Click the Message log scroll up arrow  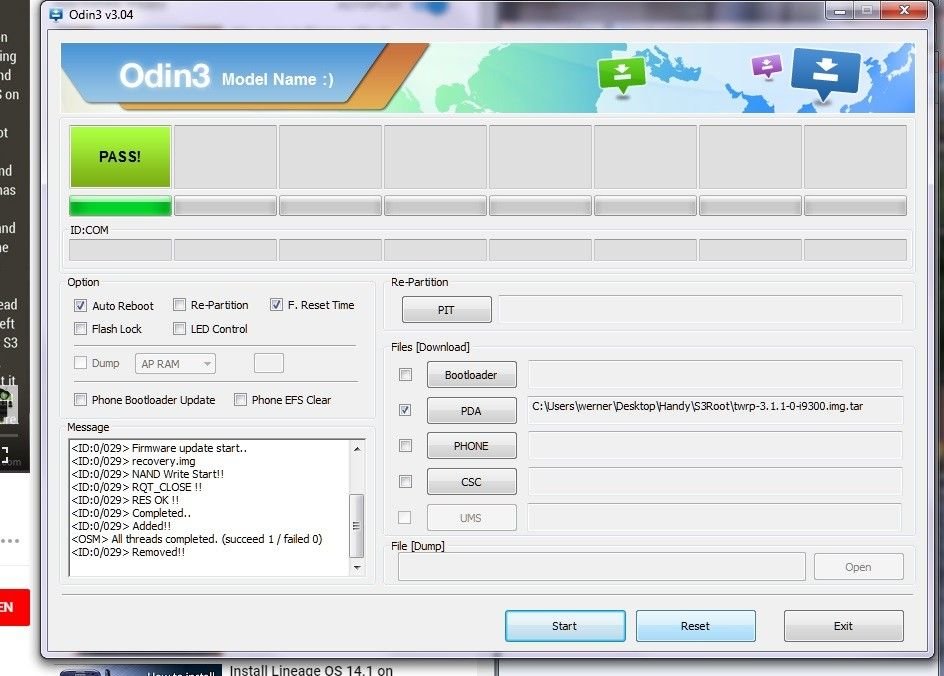tap(357, 449)
